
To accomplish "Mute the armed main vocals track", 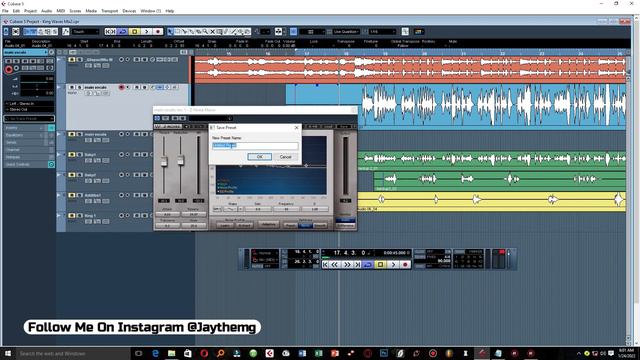I will 72,87.
